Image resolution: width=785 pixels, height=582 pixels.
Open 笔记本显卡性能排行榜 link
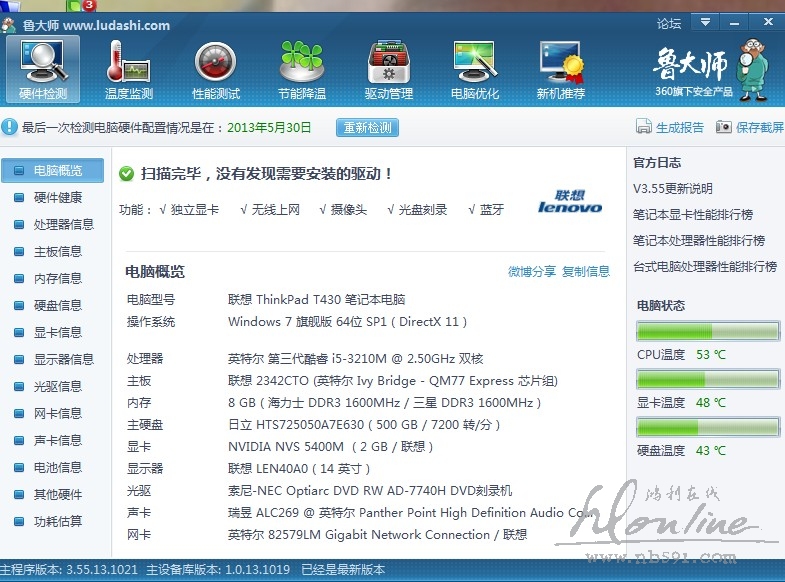[x=693, y=215]
